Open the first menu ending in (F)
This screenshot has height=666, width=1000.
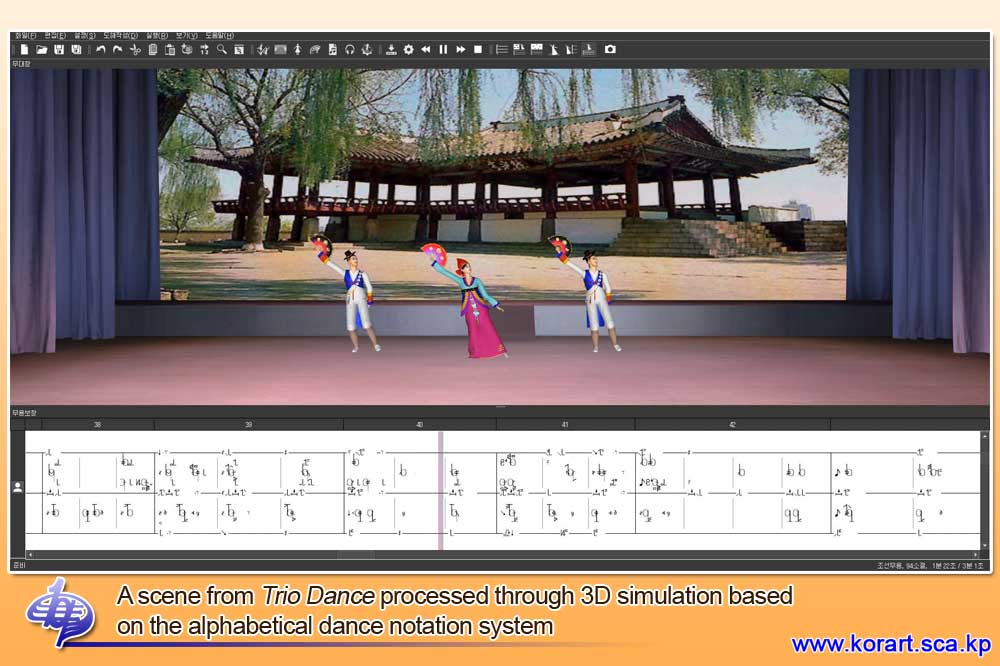(x=26, y=36)
